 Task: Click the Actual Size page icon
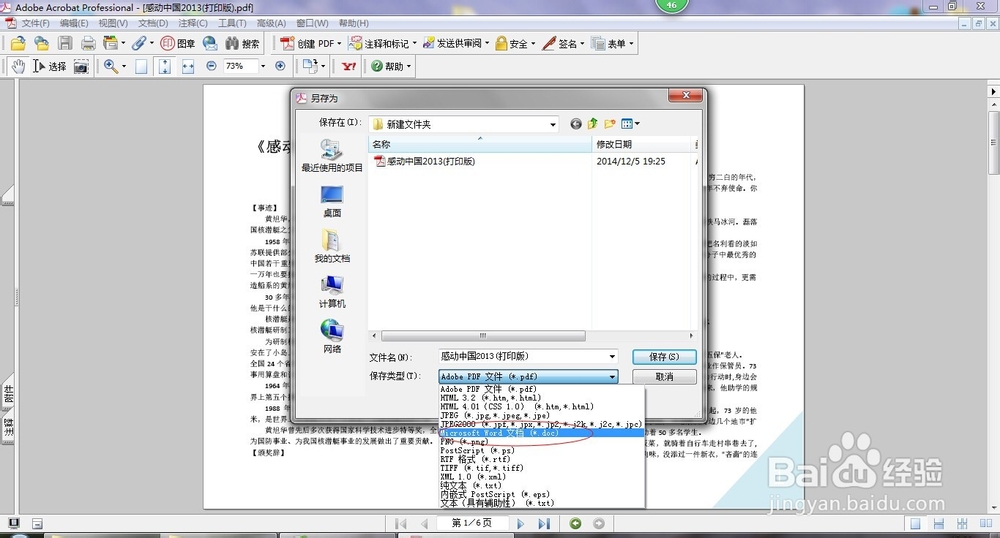(141, 66)
